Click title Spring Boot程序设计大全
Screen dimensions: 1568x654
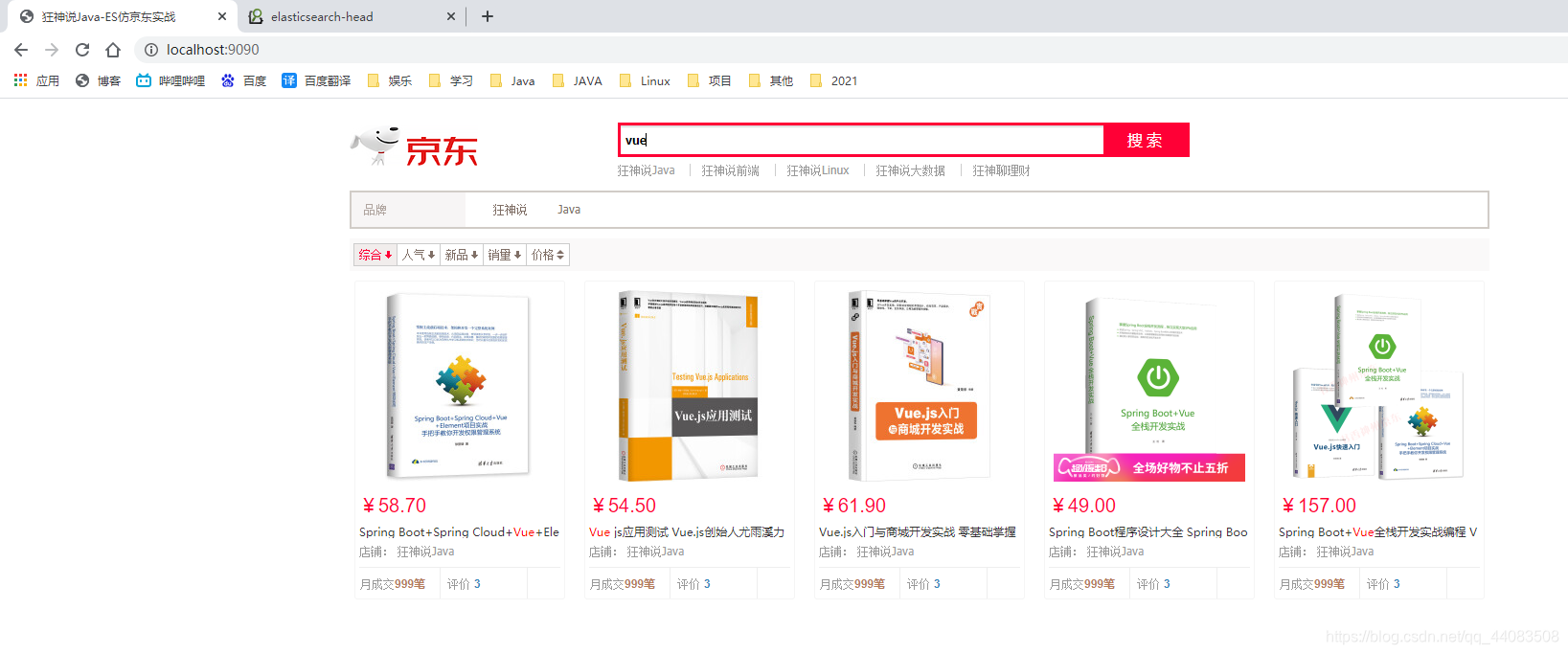click(x=1148, y=531)
